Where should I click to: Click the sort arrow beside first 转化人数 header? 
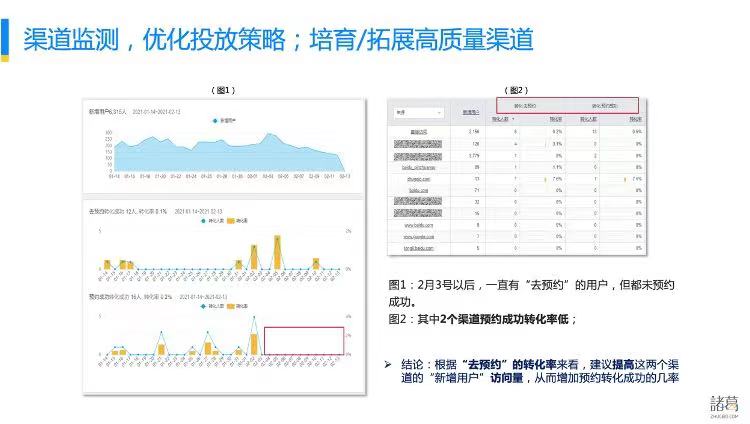(x=513, y=119)
